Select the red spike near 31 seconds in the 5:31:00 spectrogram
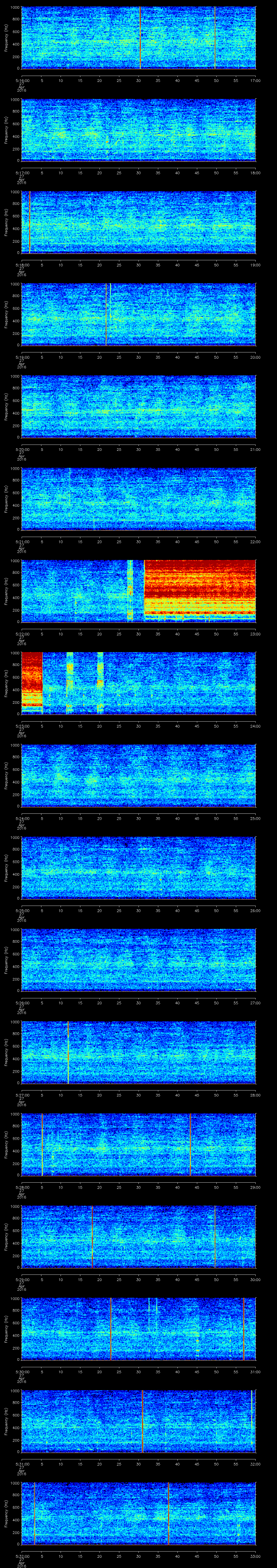This screenshot has width=277, height=1568. click(143, 1421)
